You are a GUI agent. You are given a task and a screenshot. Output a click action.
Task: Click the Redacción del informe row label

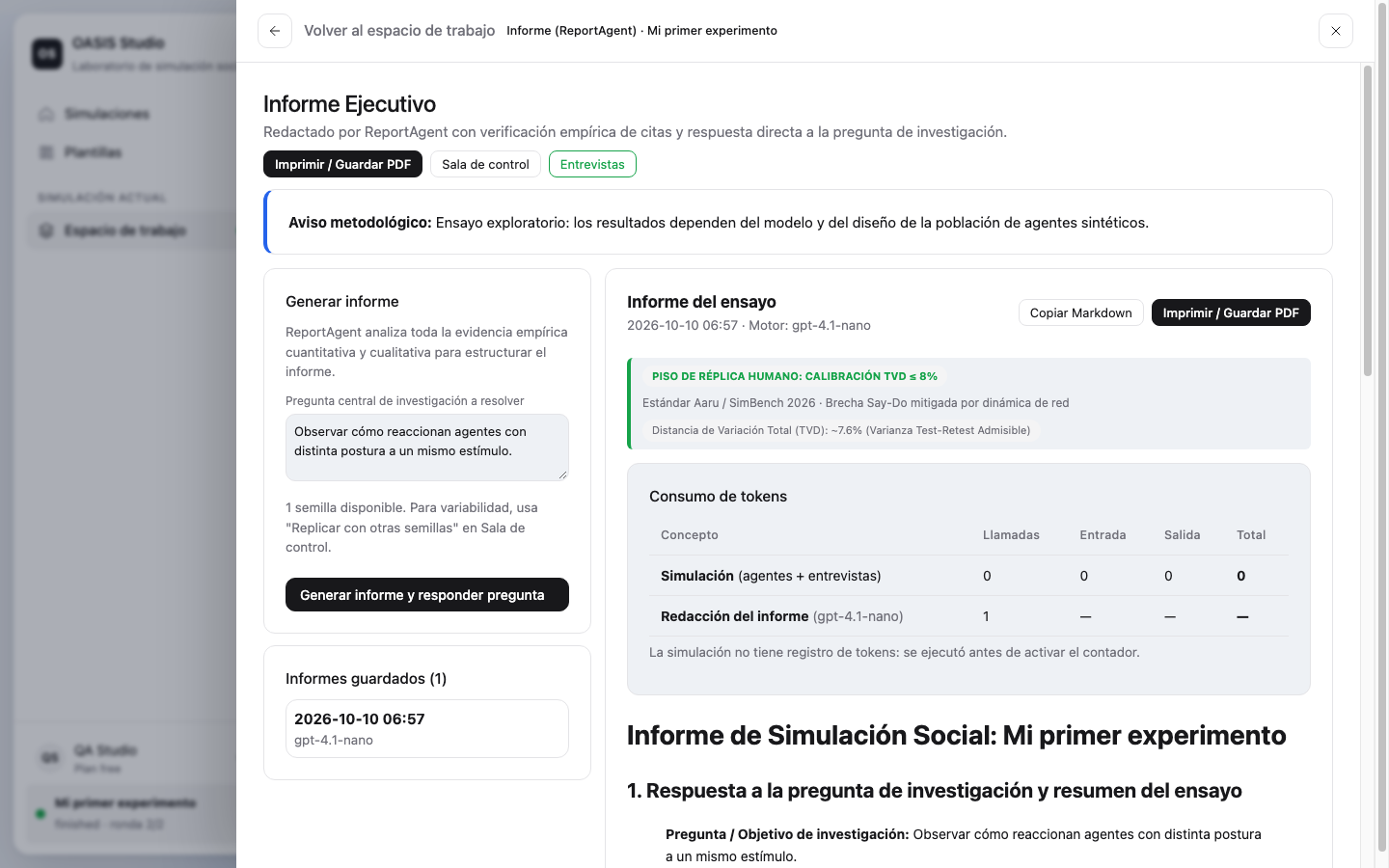(782, 616)
